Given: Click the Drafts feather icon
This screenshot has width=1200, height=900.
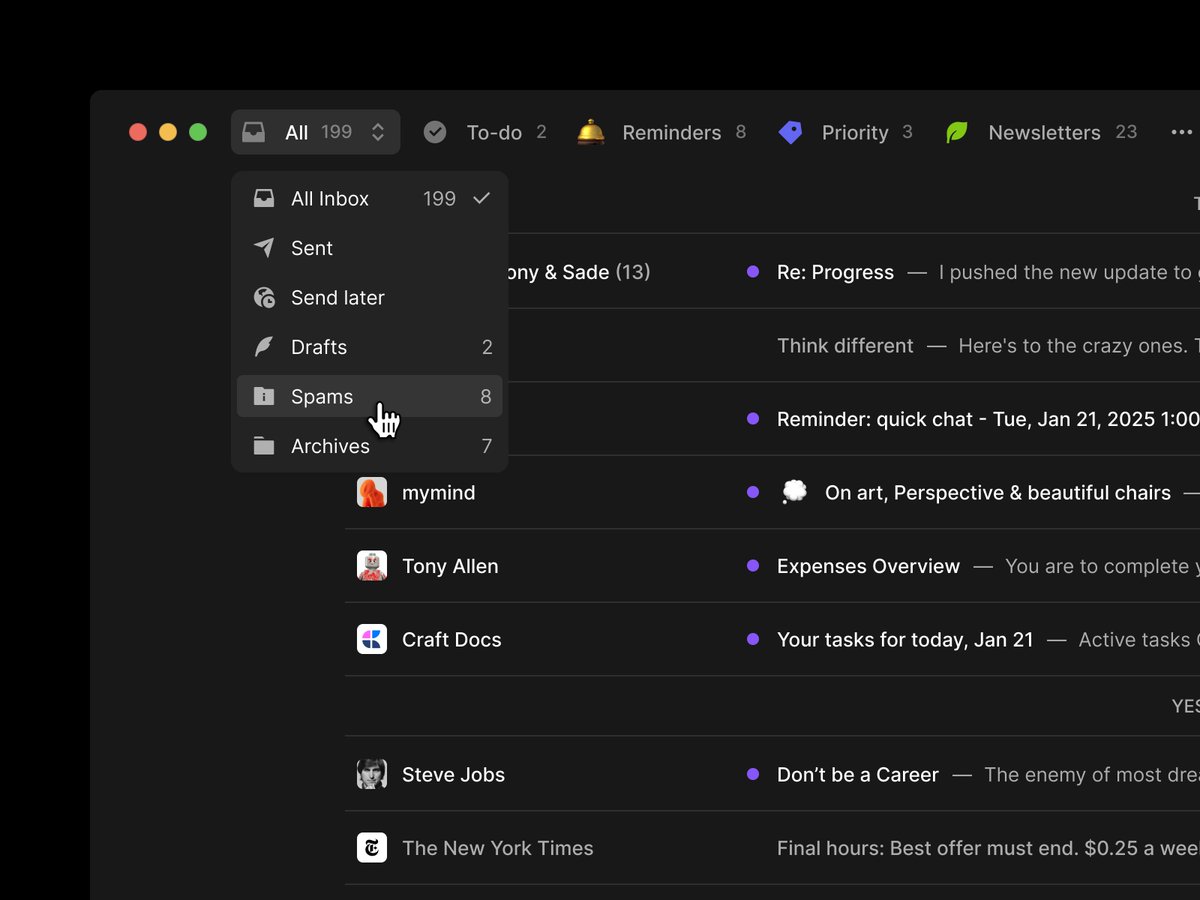Looking at the screenshot, I should [264, 347].
